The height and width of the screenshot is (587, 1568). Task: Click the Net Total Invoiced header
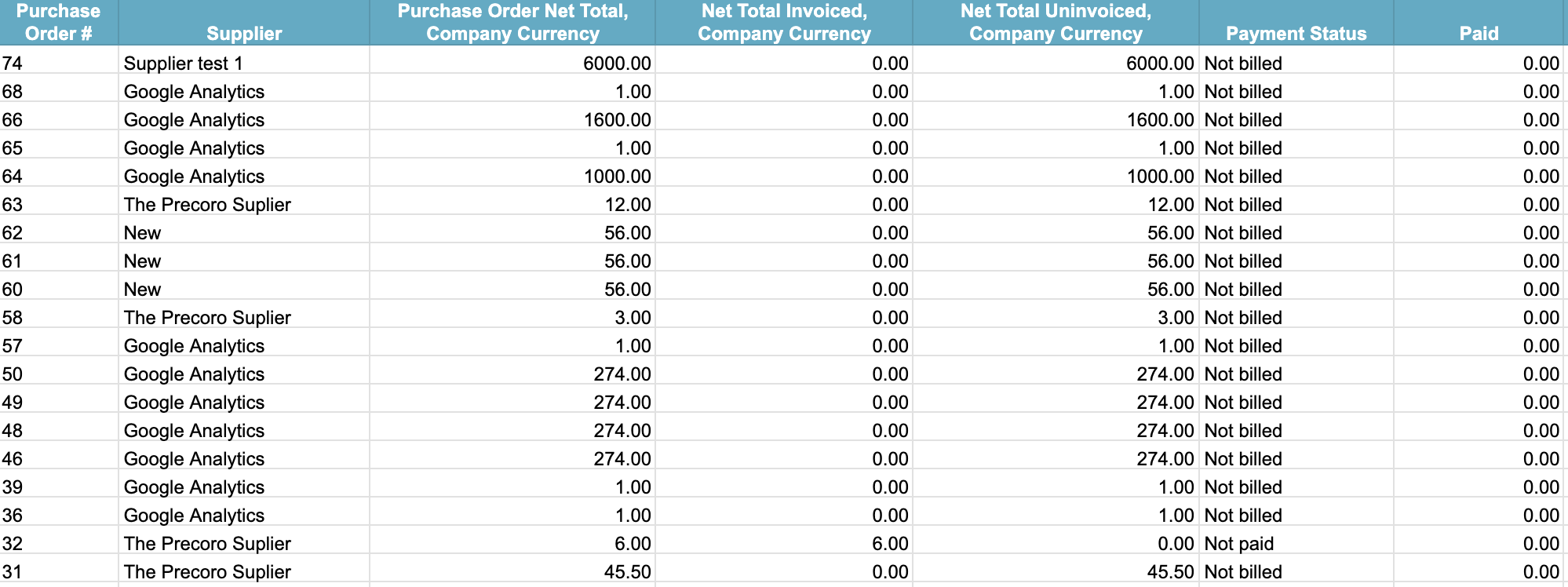[x=784, y=22]
